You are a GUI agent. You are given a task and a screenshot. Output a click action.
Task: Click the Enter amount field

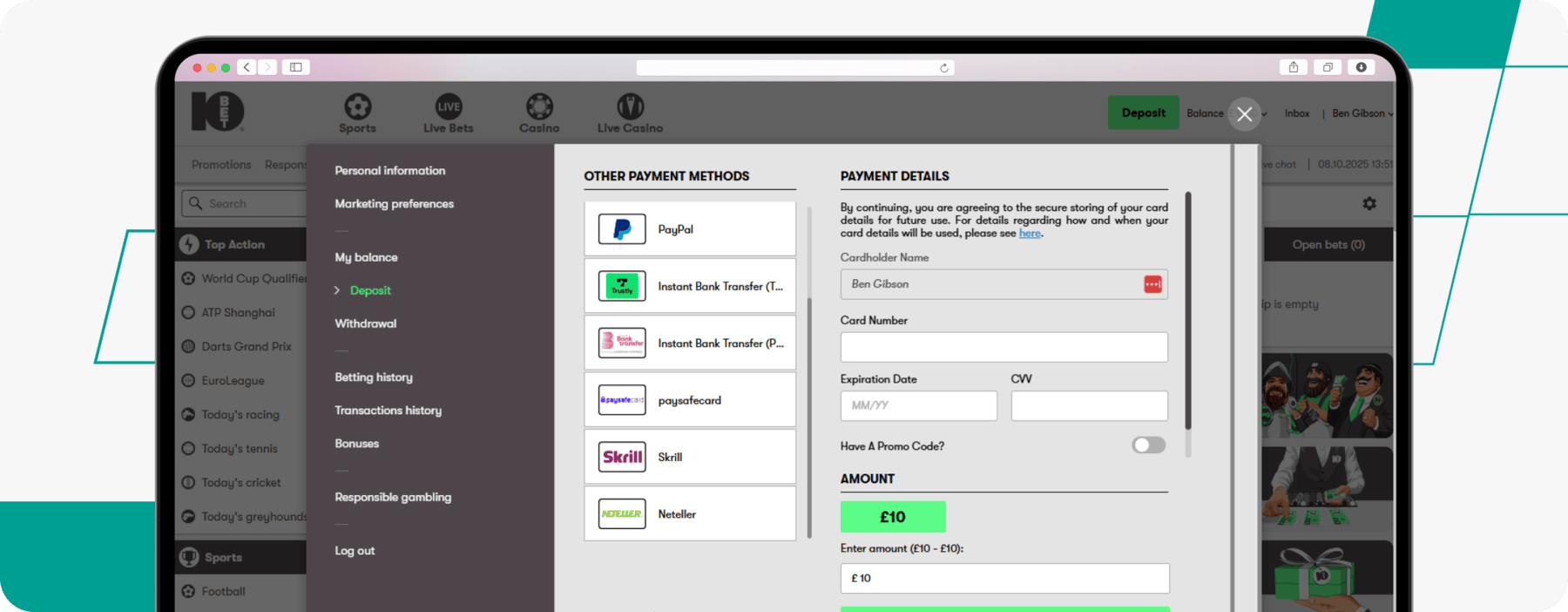(1004, 578)
